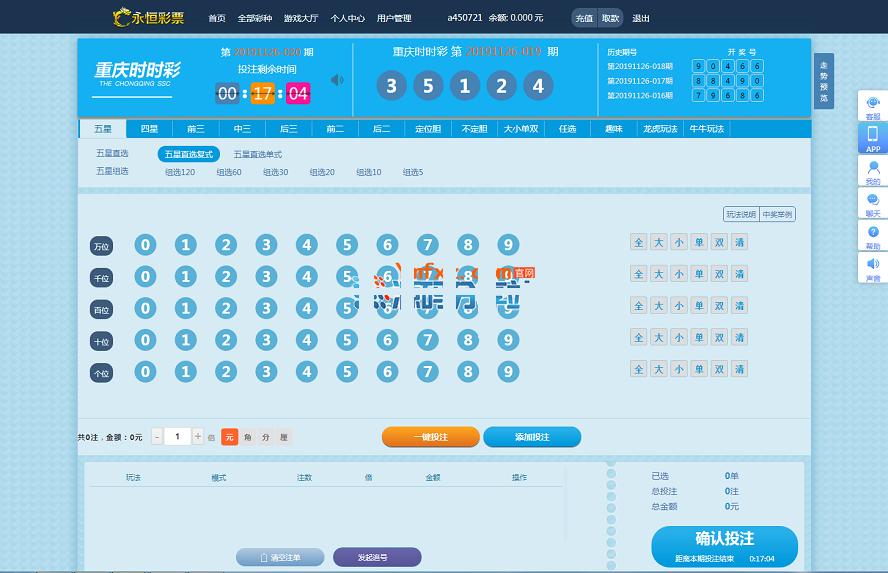Select number 7 in the 万位 row

[427, 245]
